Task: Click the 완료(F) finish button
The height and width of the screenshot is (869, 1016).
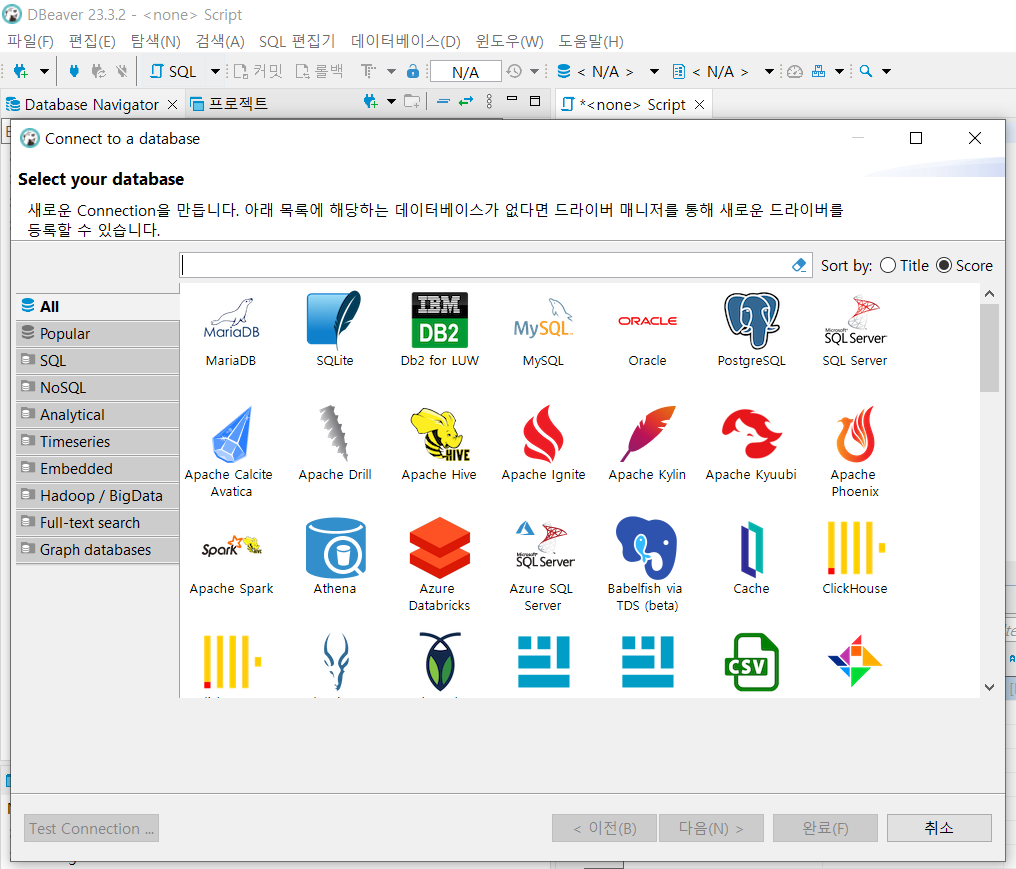Action: coord(825,828)
